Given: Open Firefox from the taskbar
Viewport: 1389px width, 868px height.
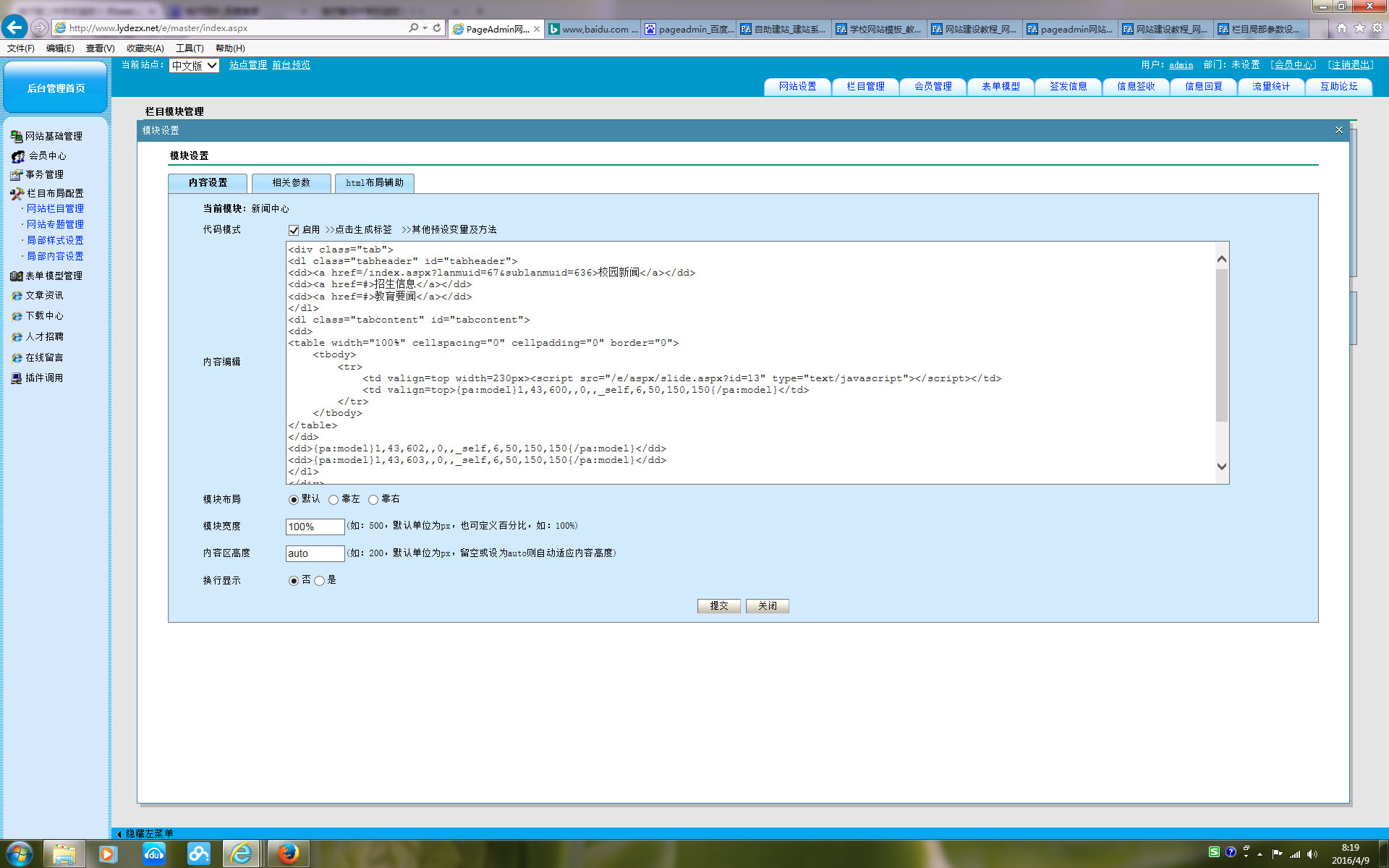Looking at the screenshot, I should click(x=288, y=854).
